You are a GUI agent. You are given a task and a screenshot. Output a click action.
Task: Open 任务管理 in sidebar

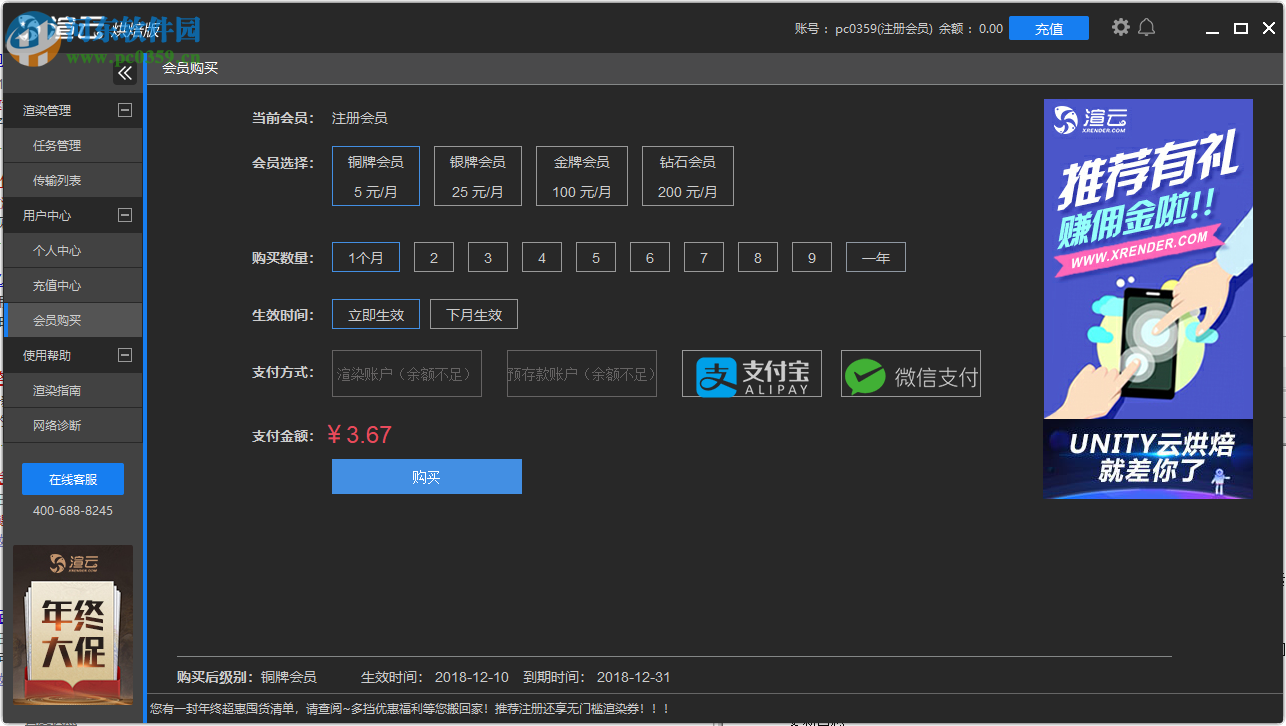(x=72, y=145)
